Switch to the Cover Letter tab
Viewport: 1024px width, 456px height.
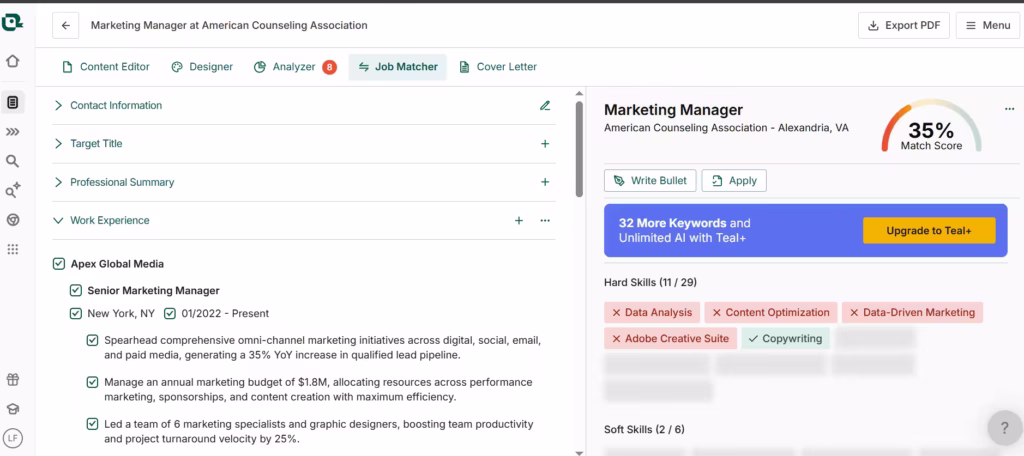tap(498, 67)
